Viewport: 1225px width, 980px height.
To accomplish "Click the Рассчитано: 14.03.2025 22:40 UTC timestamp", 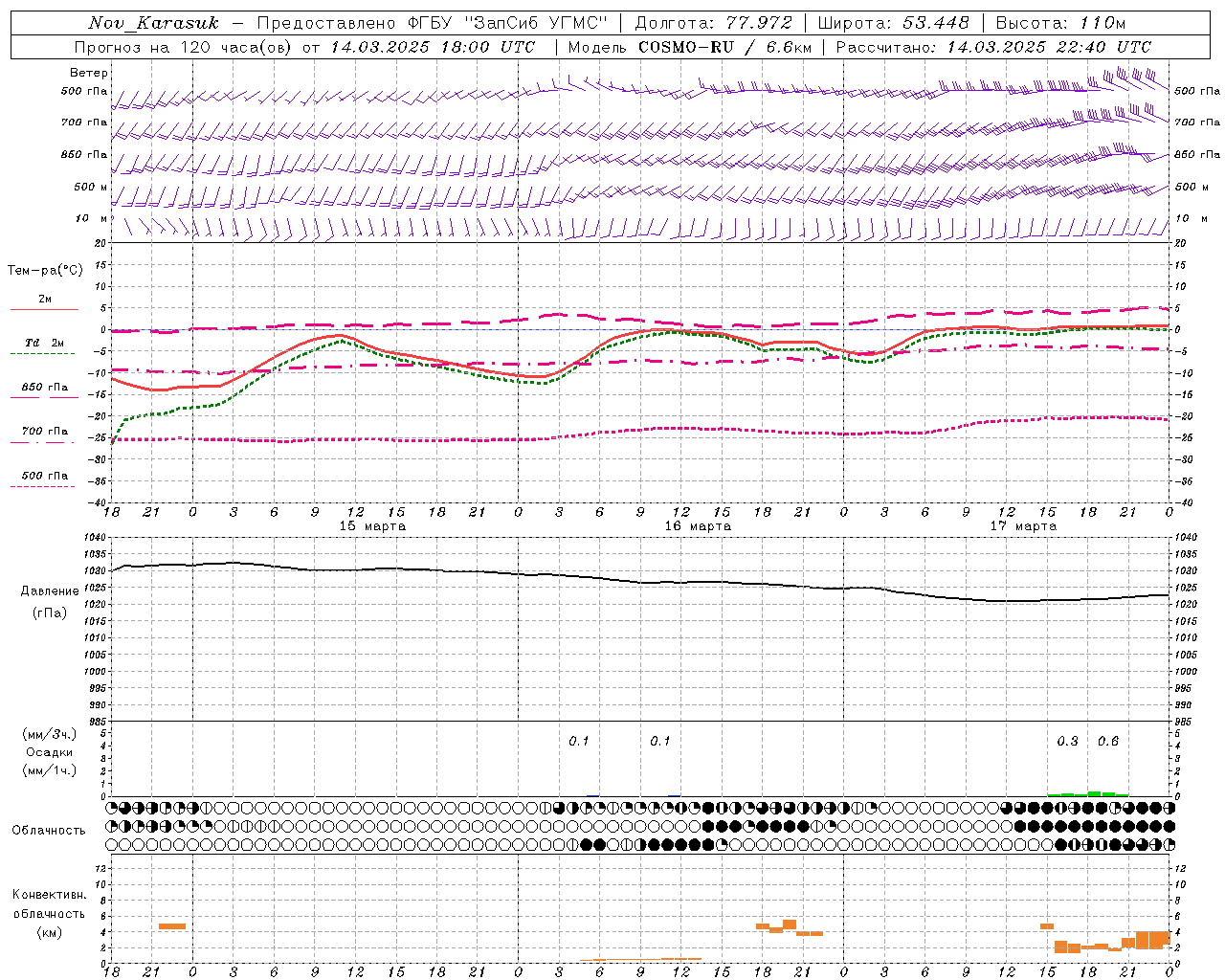I will [993, 47].
